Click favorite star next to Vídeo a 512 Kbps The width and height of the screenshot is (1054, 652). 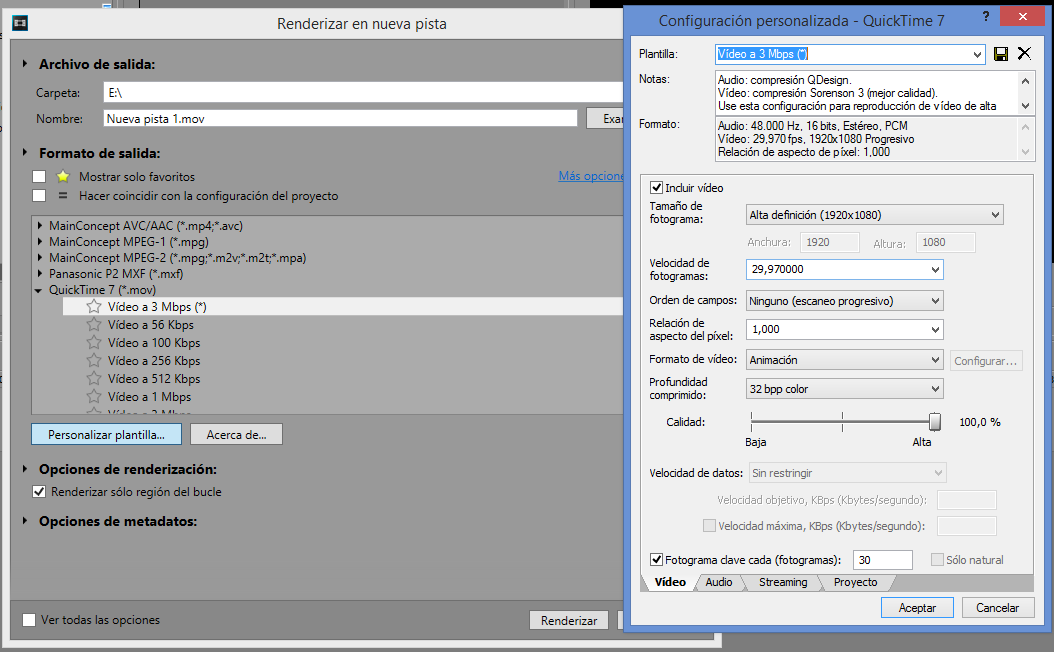(94, 379)
